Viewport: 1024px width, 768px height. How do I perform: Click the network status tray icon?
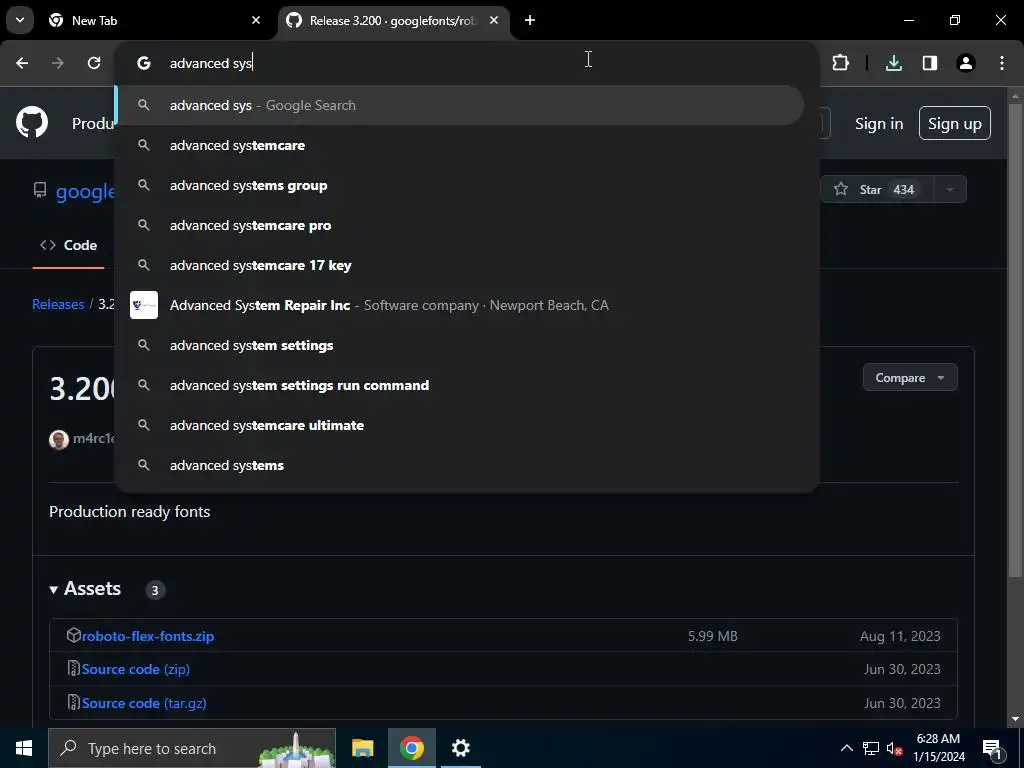(871, 748)
